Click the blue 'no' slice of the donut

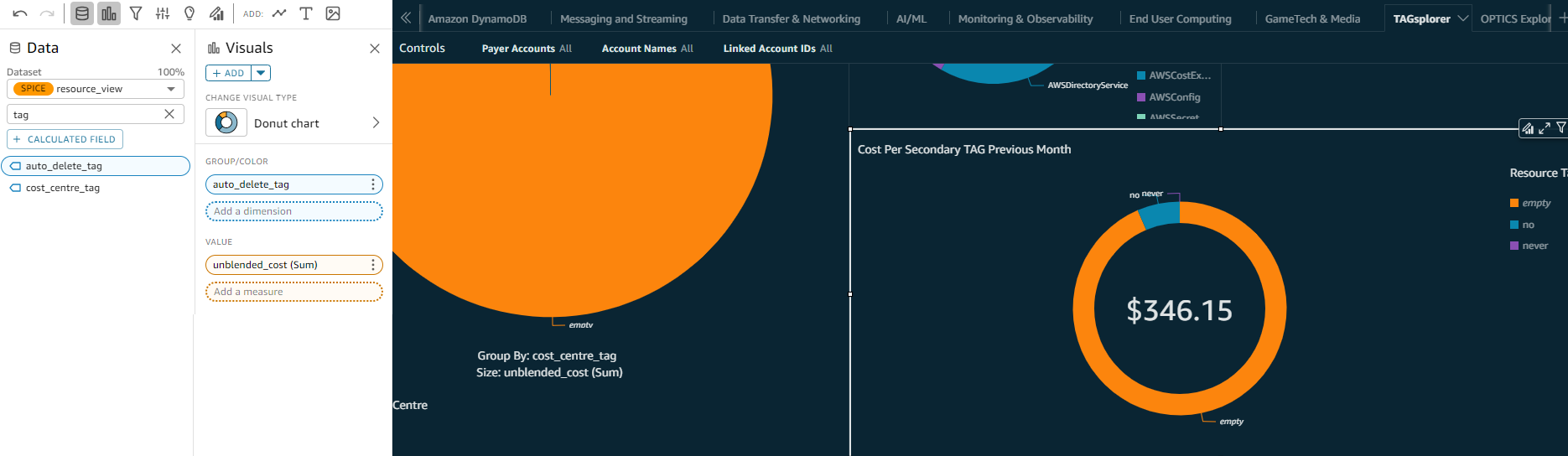click(1160, 215)
